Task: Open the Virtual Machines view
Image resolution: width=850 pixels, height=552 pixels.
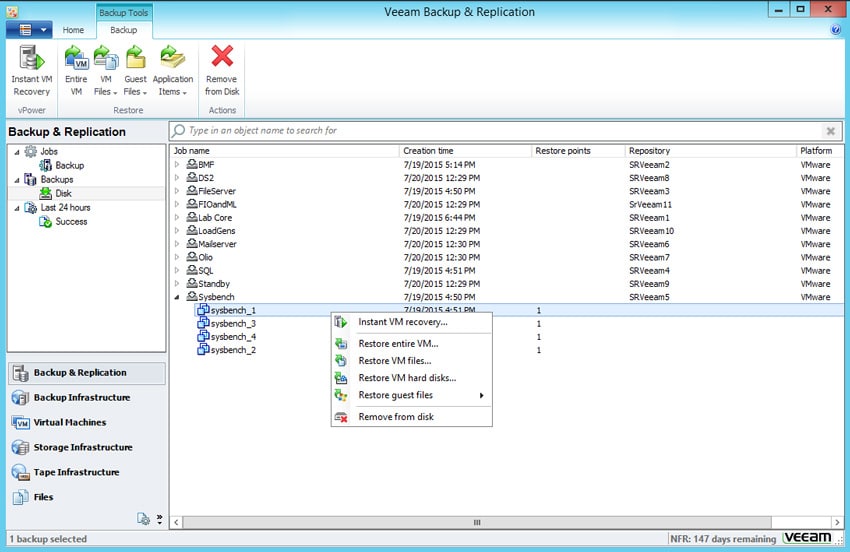Action: tap(87, 422)
